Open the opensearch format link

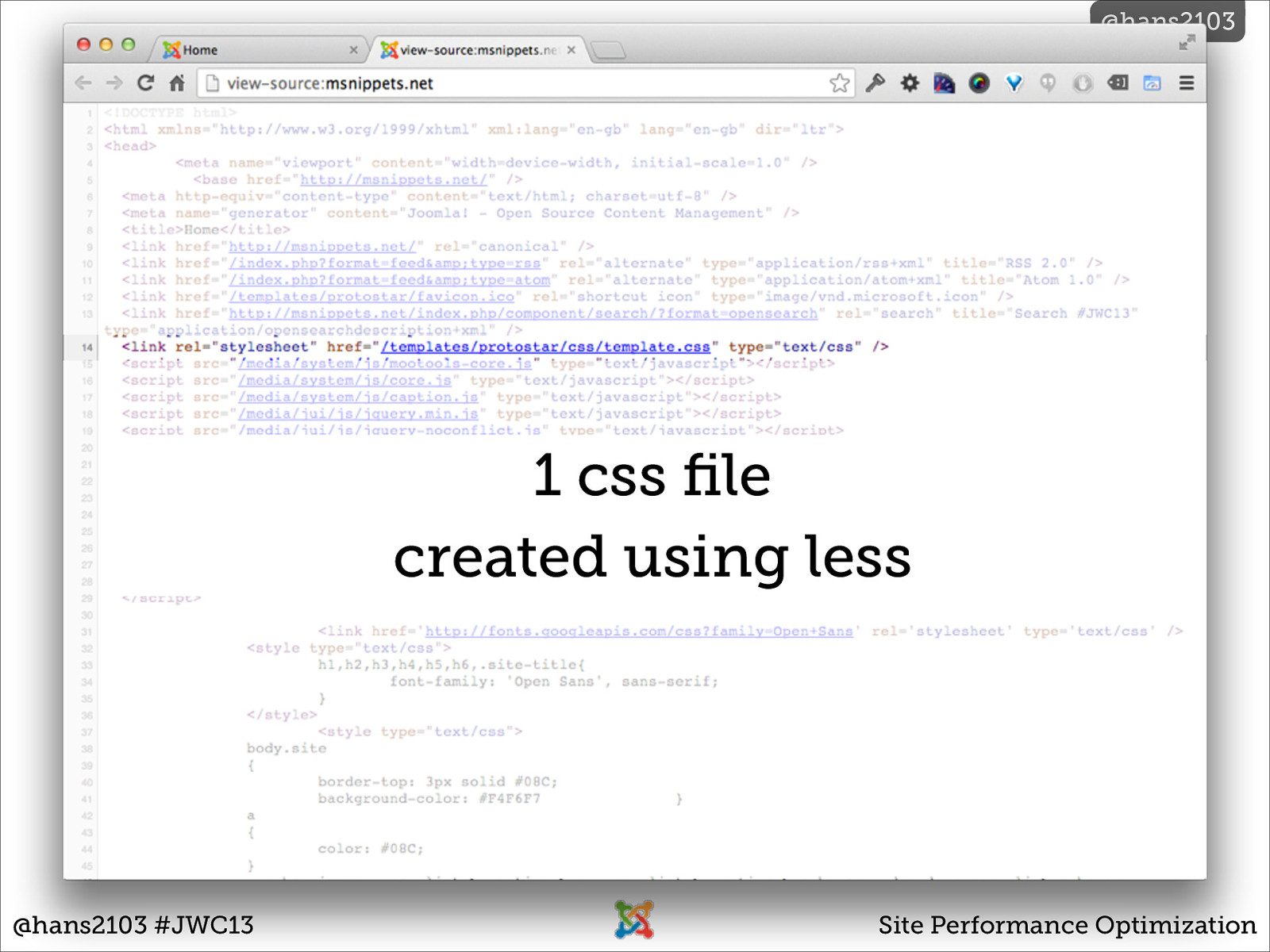523,313
